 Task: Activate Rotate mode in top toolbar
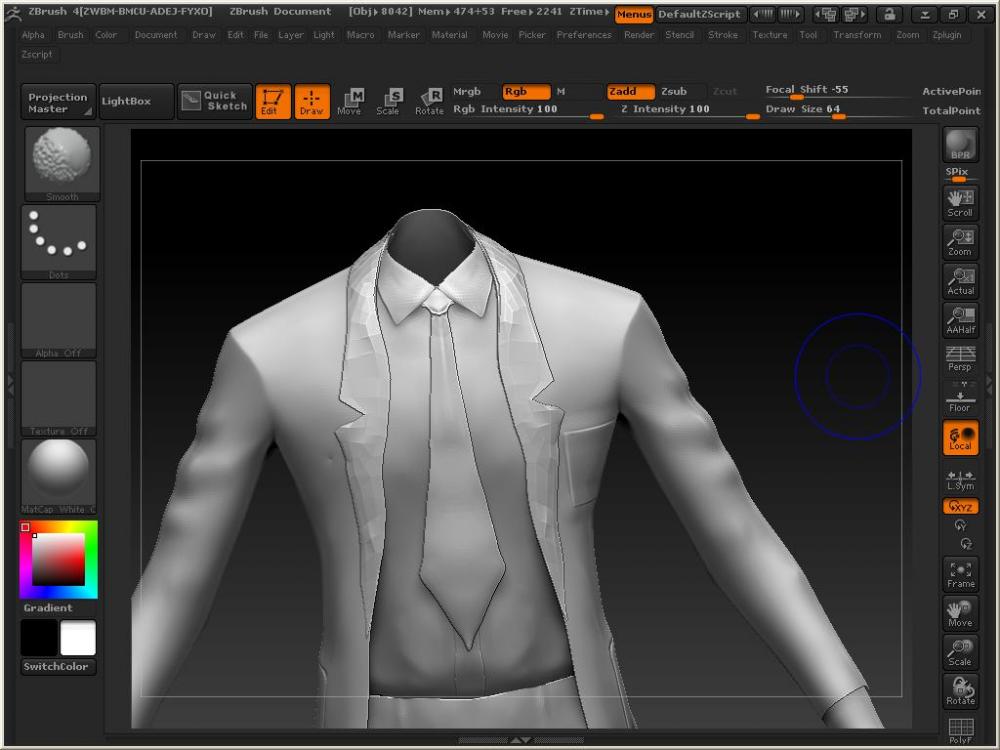(x=429, y=101)
